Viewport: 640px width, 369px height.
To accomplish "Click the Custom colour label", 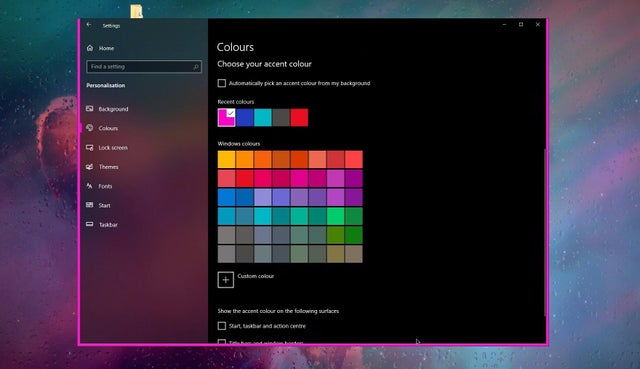I will [256, 276].
